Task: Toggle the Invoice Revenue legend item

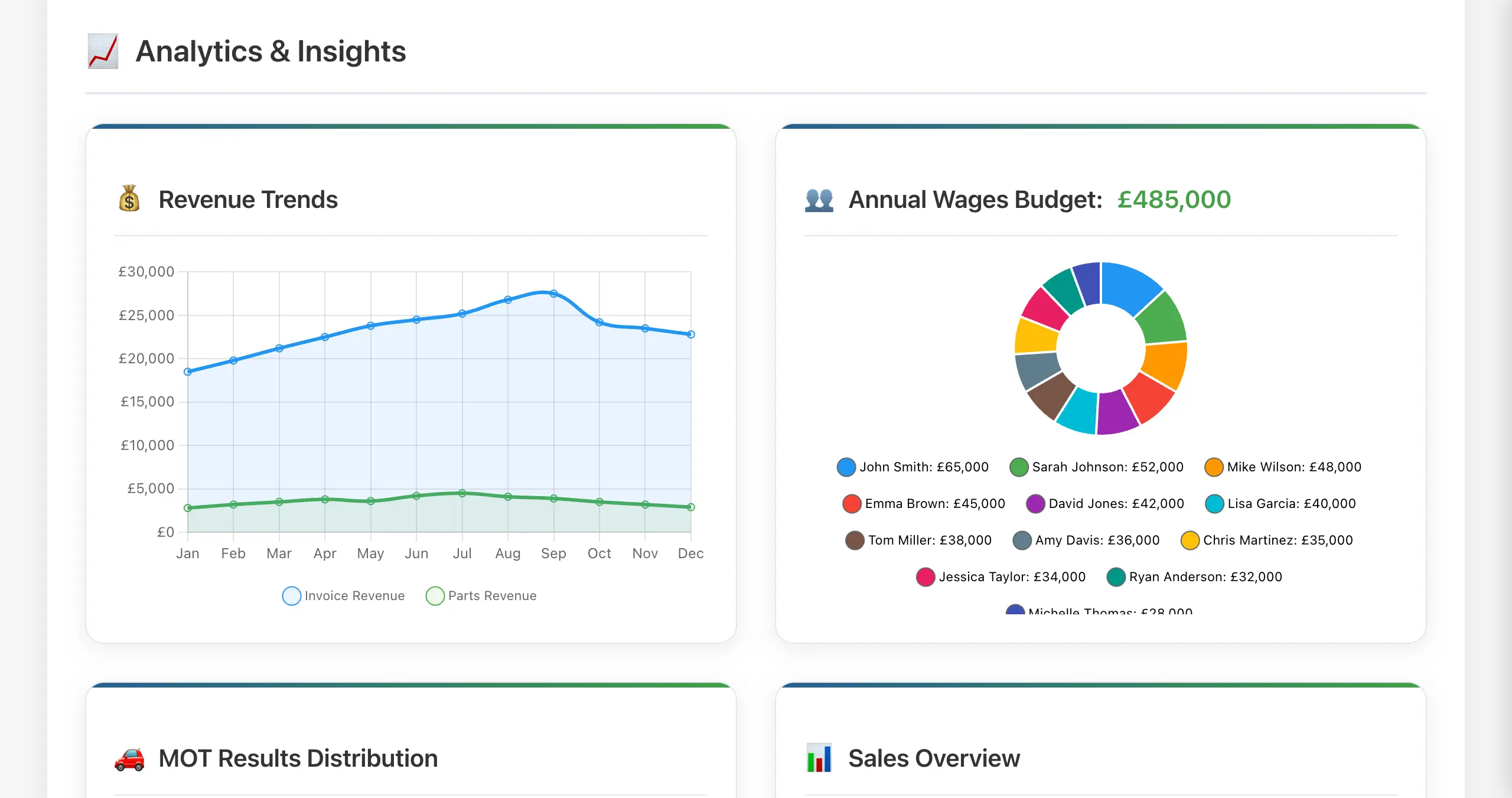Action: pos(343,595)
